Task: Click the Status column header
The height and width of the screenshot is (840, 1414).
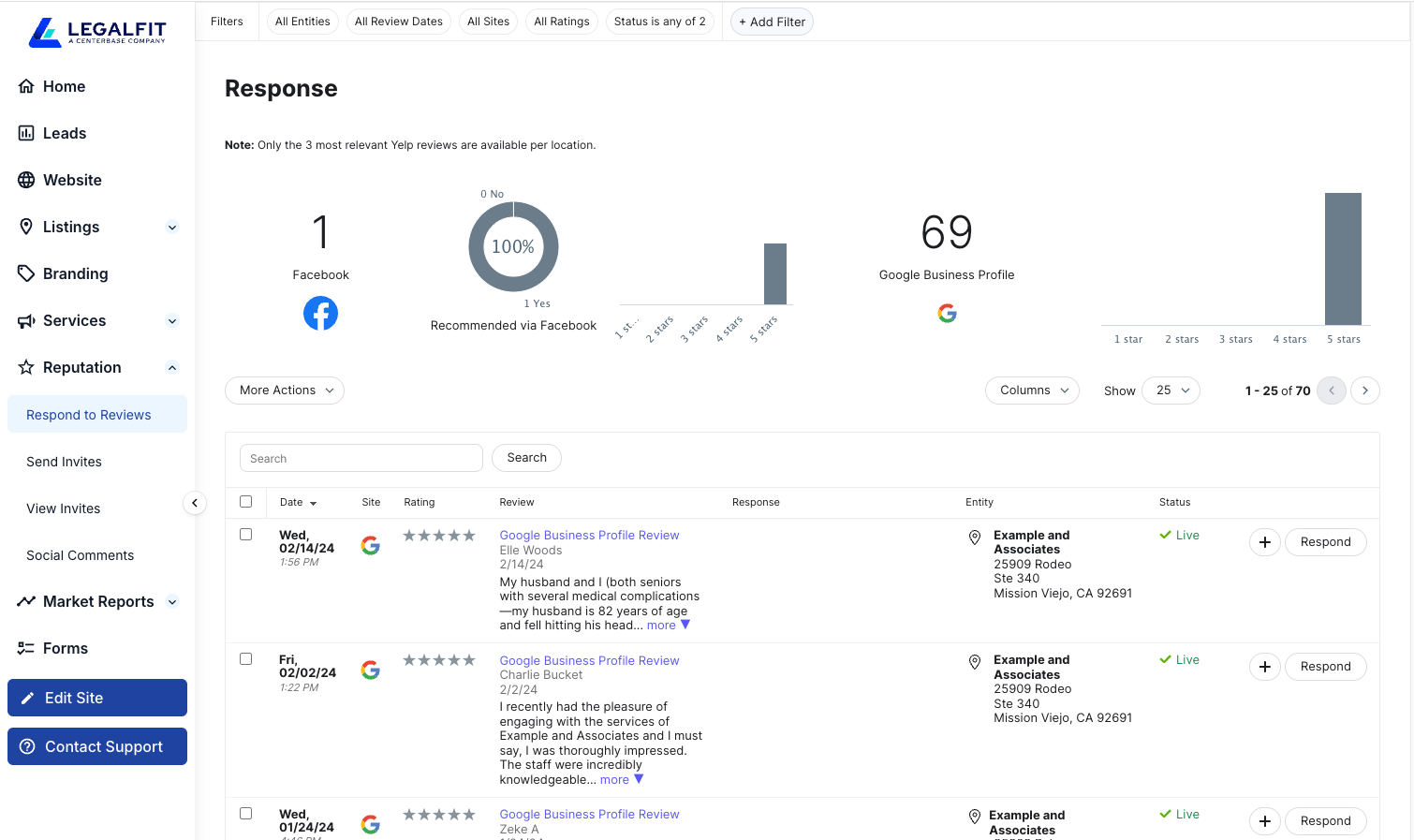Action: 1174,503
